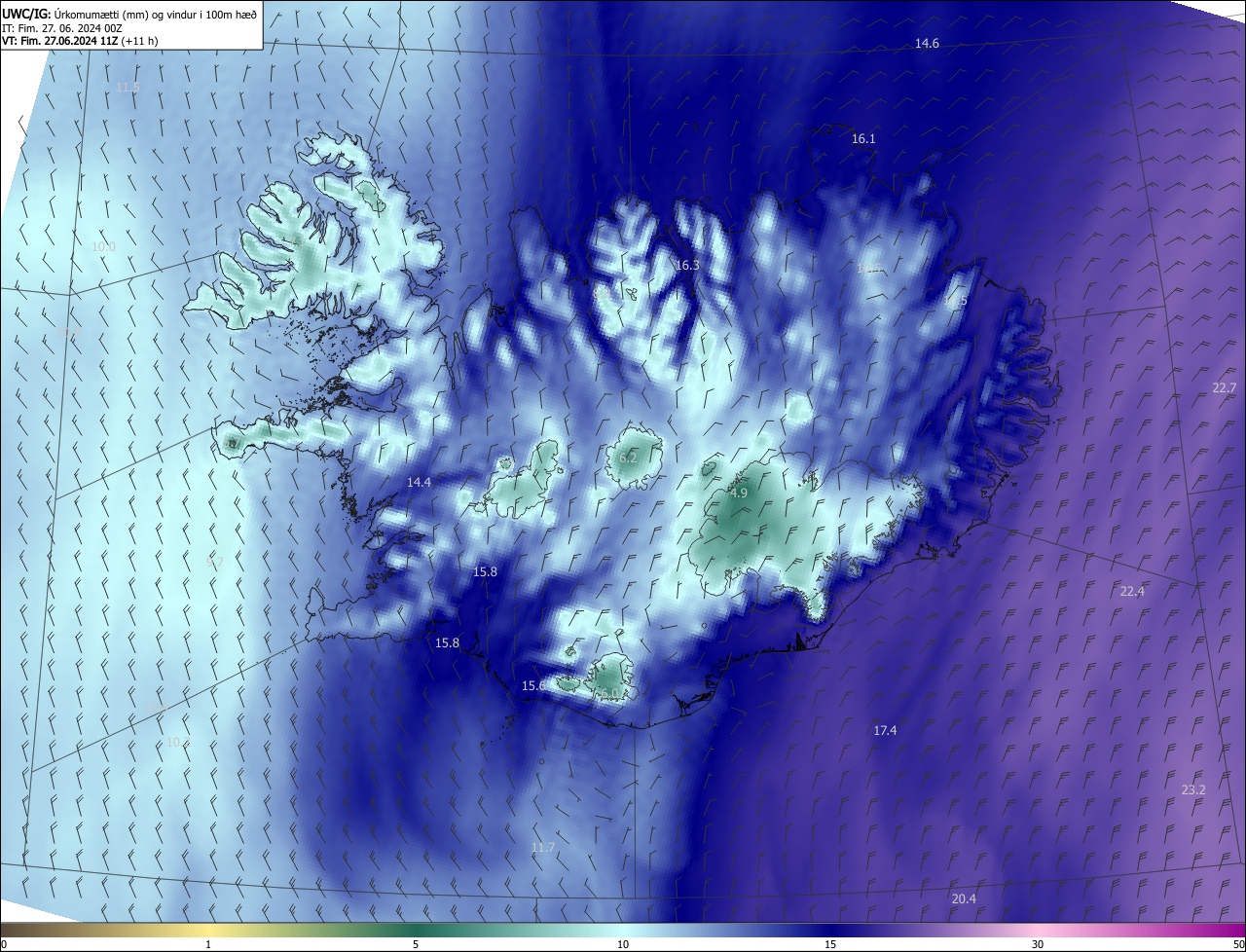The width and height of the screenshot is (1246, 952).
Task: Click the 20.4 value on the map
Action: tap(964, 899)
